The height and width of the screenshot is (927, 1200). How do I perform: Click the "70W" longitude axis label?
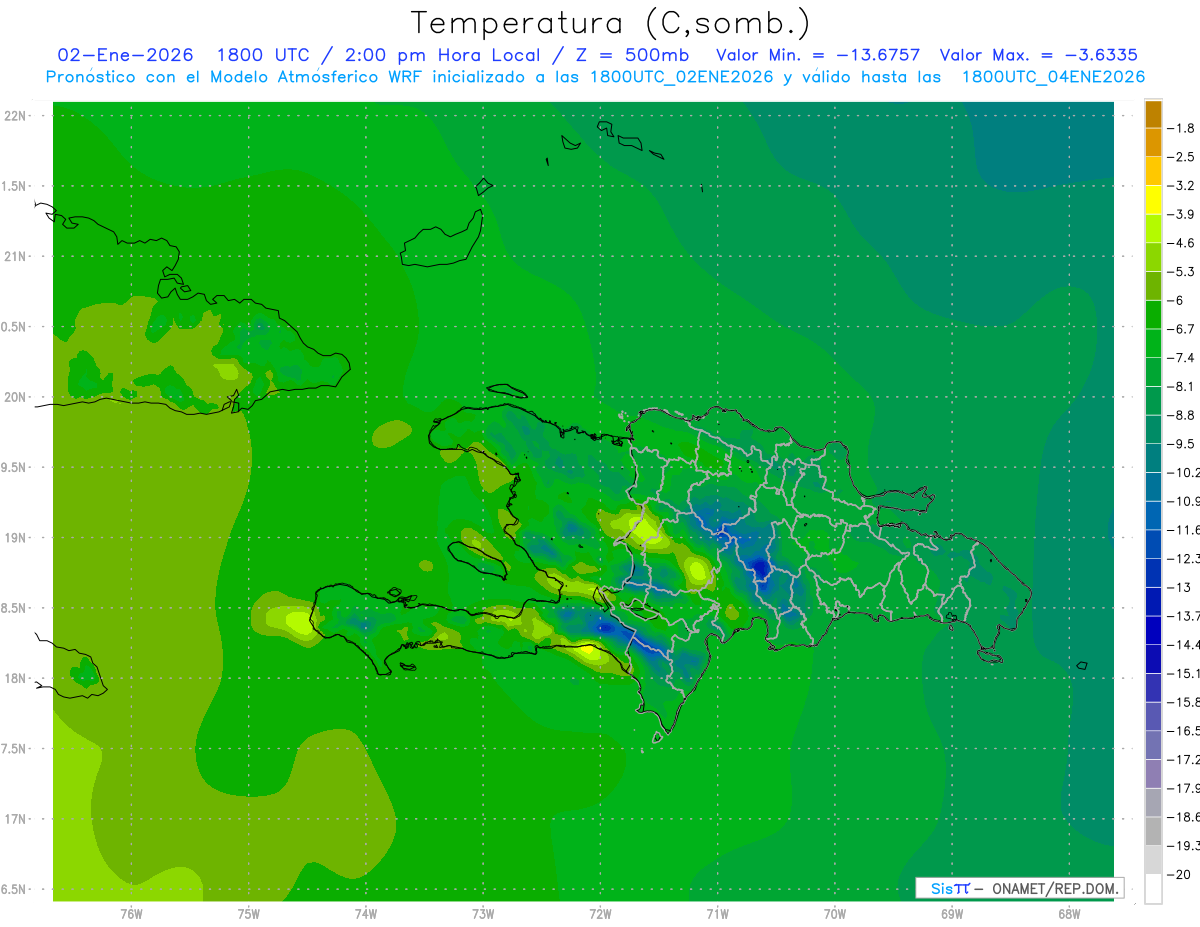coord(834,914)
